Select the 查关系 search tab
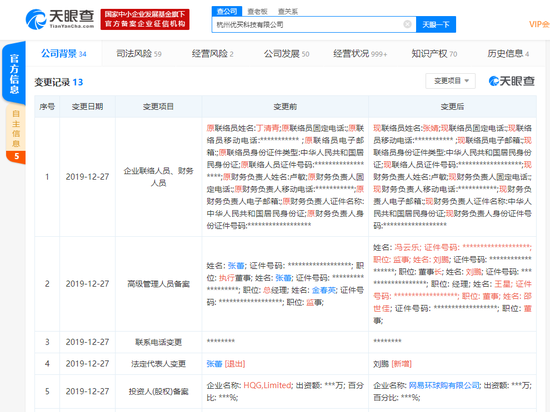 (x=288, y=12)
